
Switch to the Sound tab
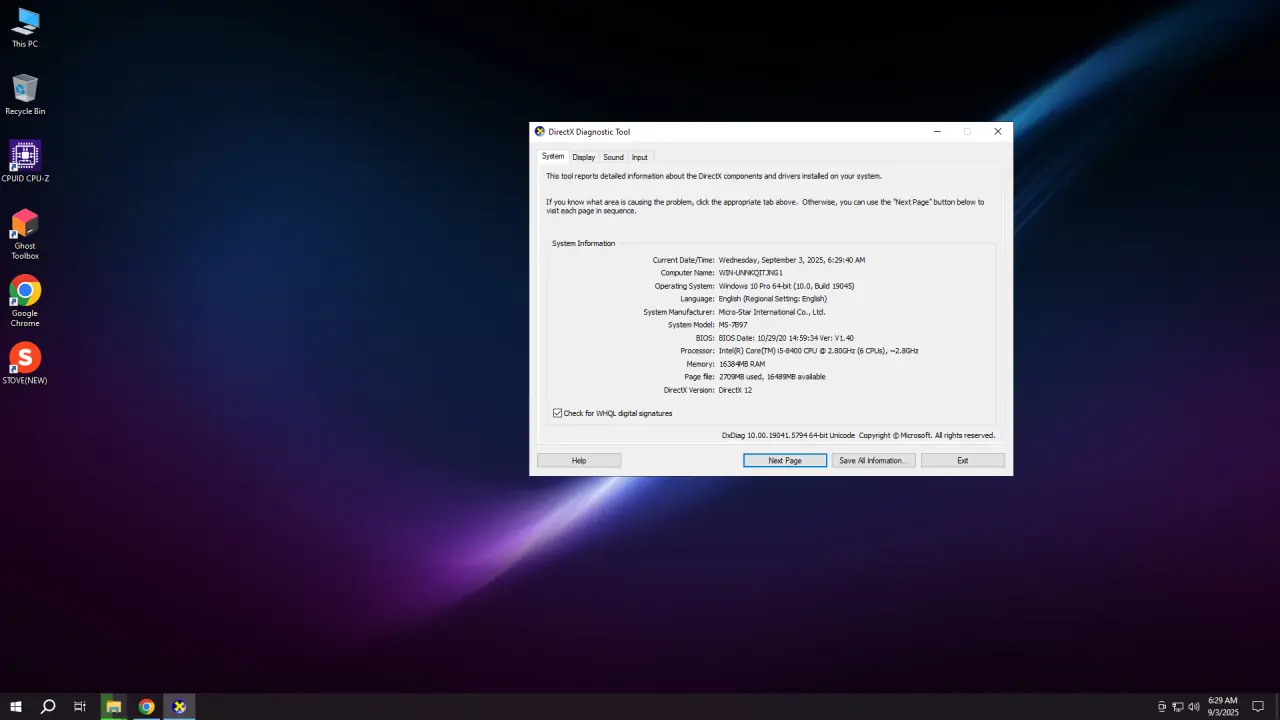(613, 157)
